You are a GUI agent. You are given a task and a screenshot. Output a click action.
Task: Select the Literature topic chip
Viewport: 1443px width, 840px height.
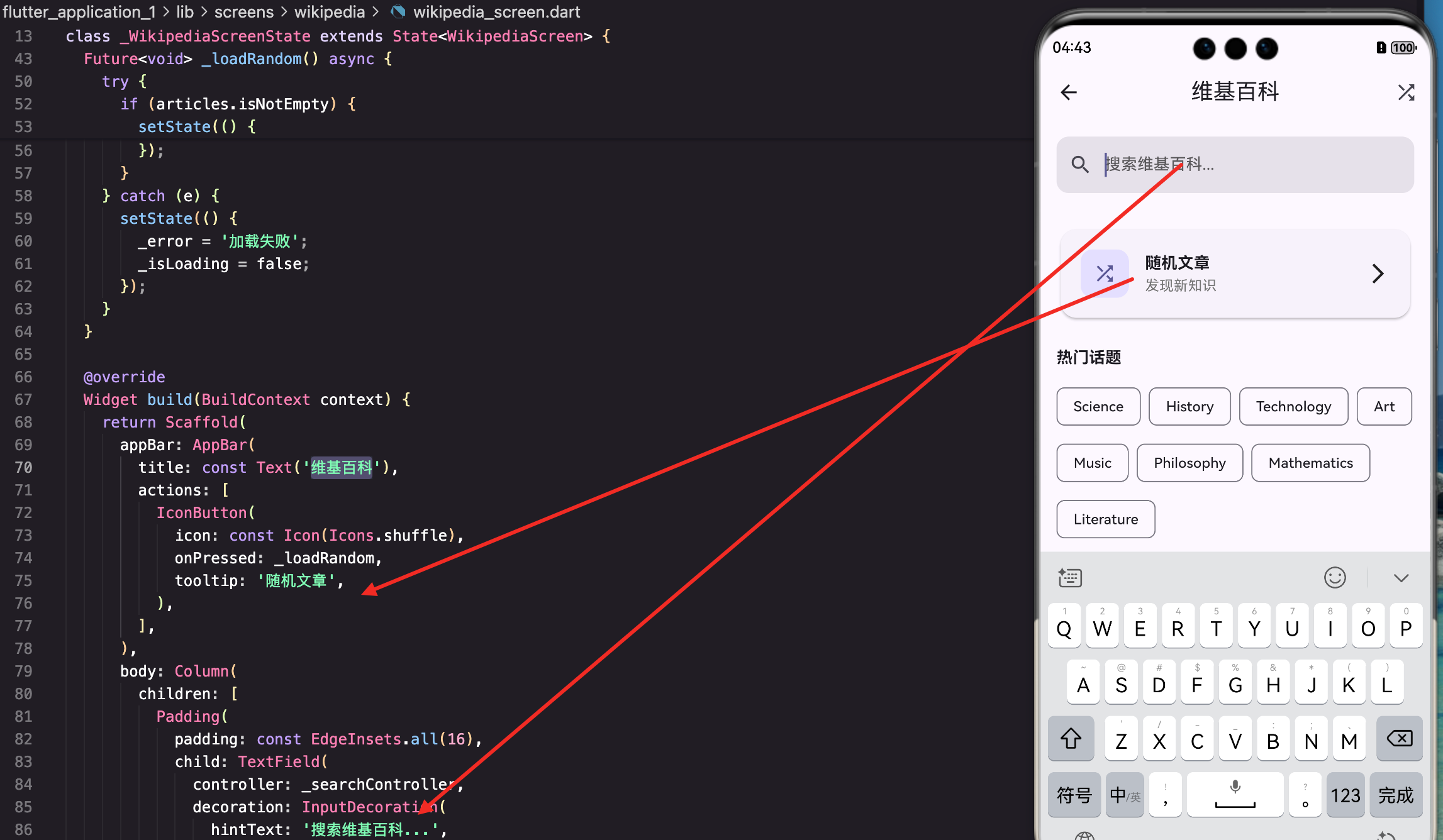1106,519
